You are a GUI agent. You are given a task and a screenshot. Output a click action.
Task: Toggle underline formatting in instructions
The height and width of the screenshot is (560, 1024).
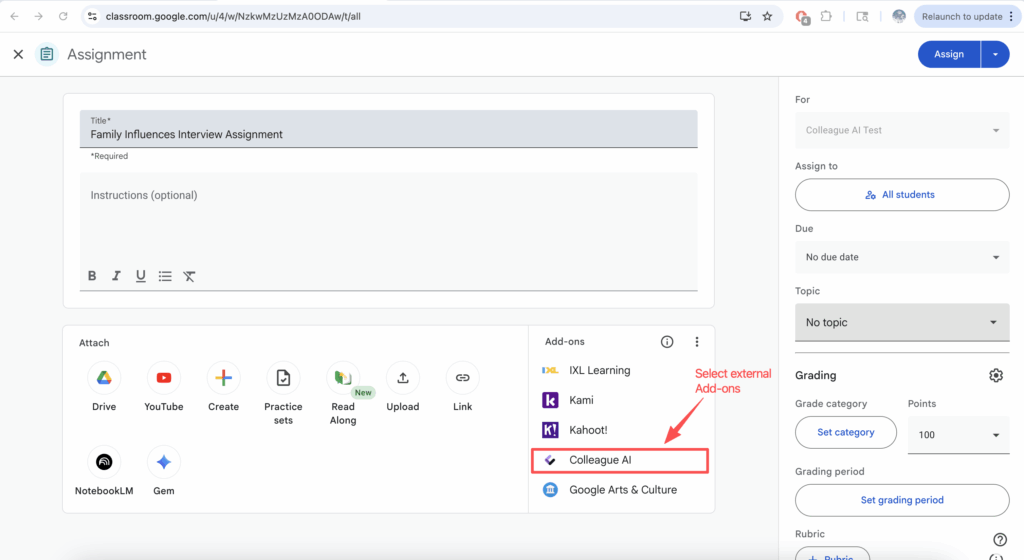coord(140,276)
